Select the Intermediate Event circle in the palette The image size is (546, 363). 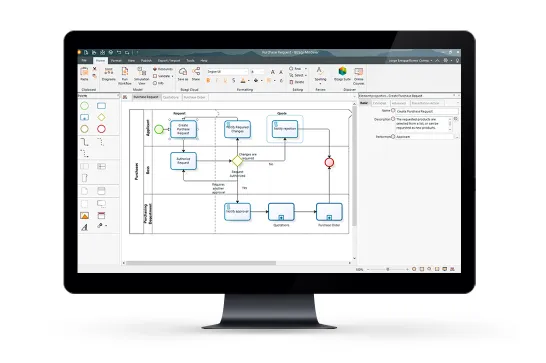tap(84, 129)
